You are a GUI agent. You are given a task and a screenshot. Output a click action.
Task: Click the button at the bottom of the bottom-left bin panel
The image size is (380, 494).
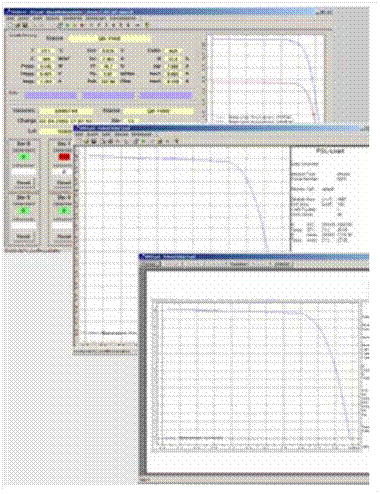pyautogui.click(x=24, y=237)
